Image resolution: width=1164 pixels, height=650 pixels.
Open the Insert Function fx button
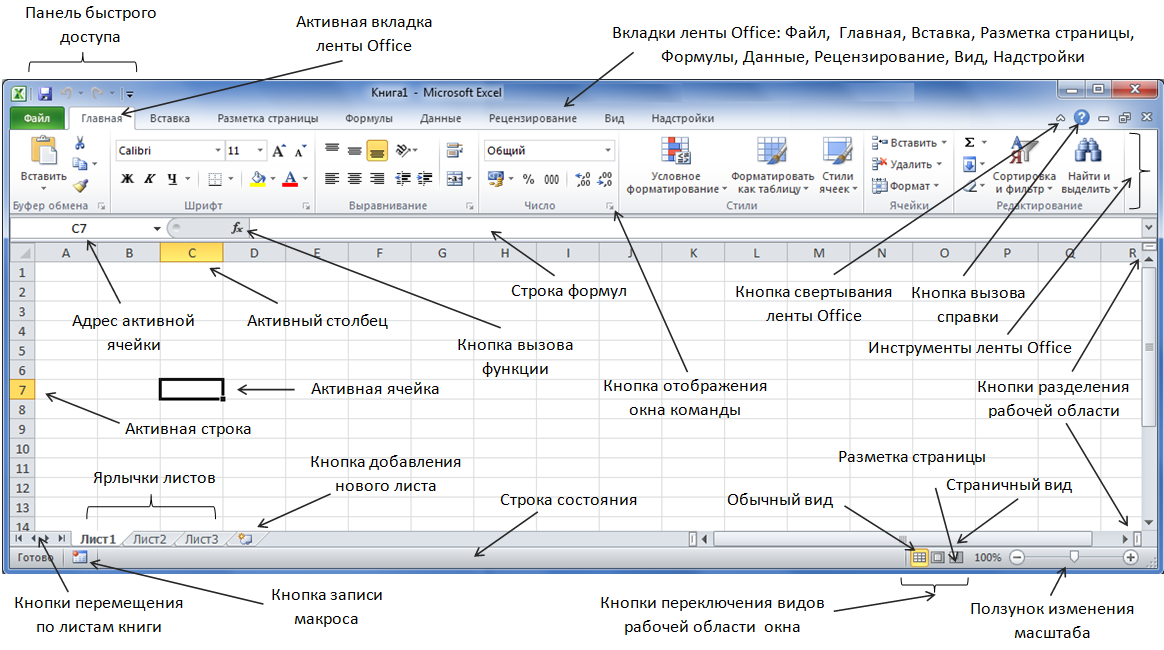237,228
